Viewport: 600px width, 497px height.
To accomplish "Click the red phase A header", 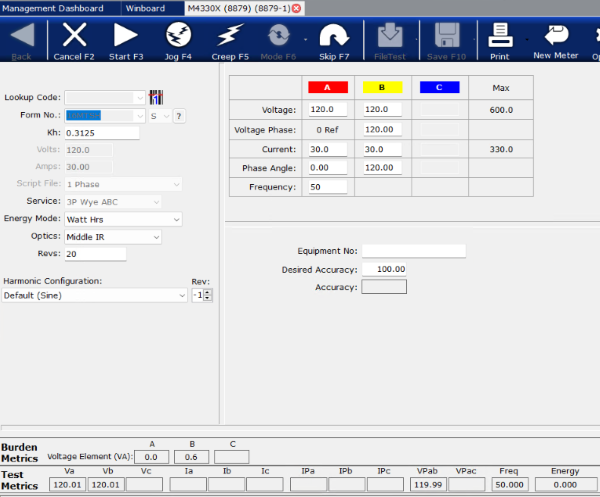I will point(327,88).
